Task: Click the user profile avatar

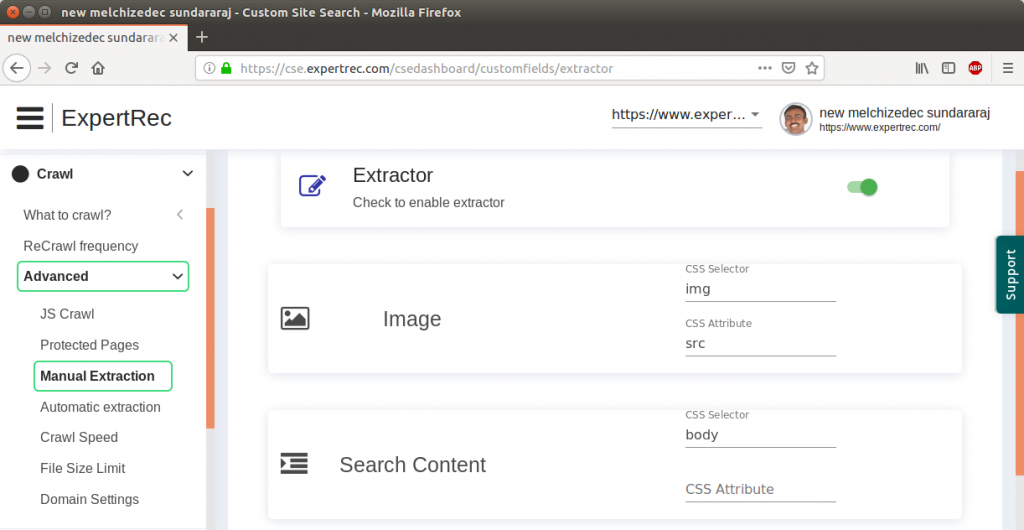Action: [x=796, y=119]
